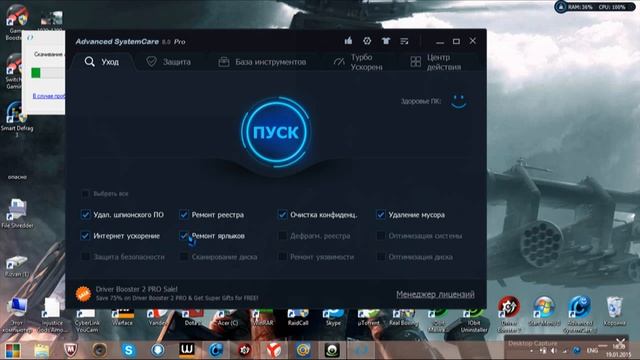This screenshot has height=360, width=640.
Task: Open the База инструментов tab
Action: click(262, 62)
